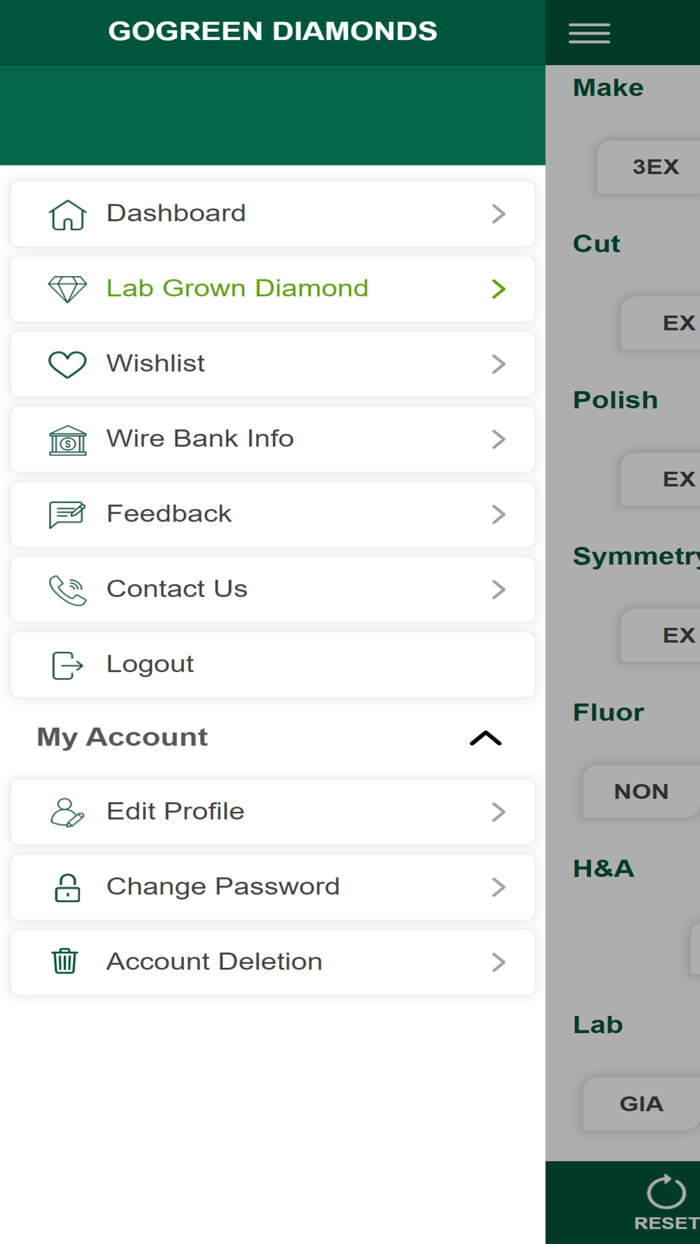Viewport: 700px width, 1244px height.
Task: Click the diamond icon beside Lab Grown Diamond
Action: coord(66,289)
